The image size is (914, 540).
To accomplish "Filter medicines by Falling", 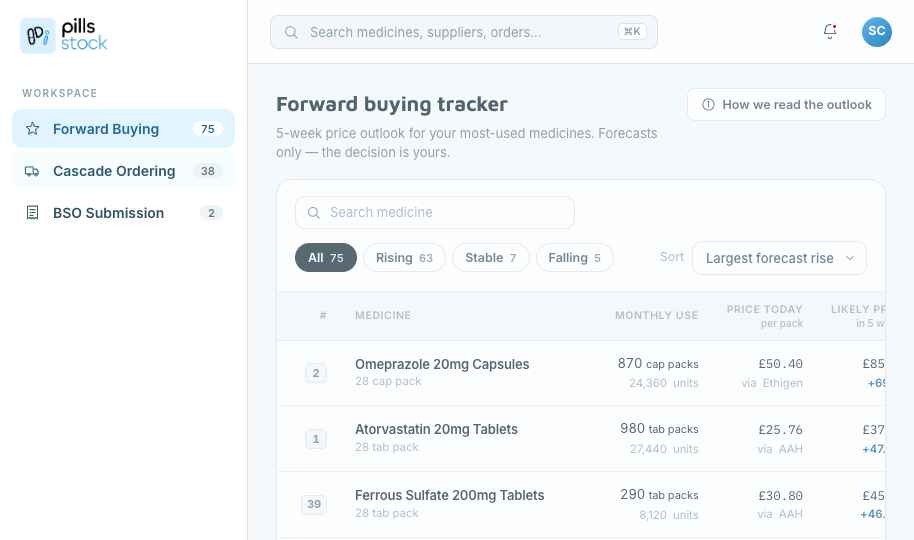I will 574,258.
